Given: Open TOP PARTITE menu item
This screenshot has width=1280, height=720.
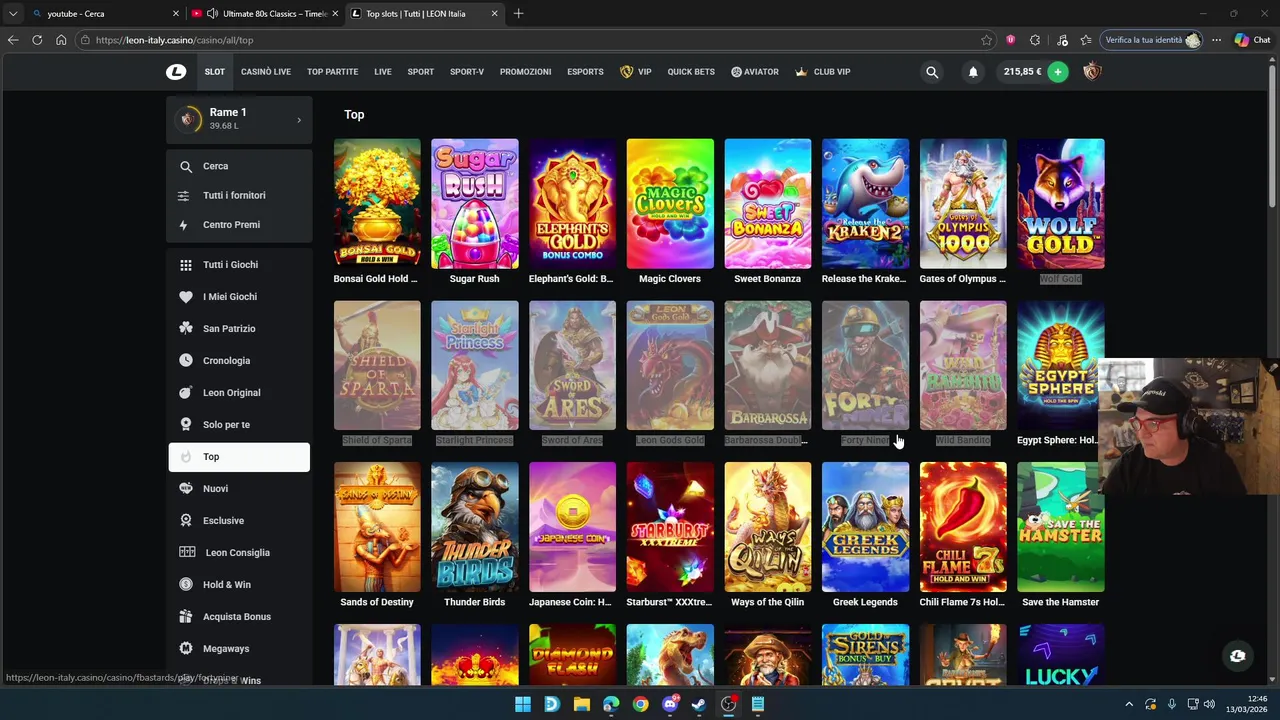Looking at the screenshot, I should 332,72.
